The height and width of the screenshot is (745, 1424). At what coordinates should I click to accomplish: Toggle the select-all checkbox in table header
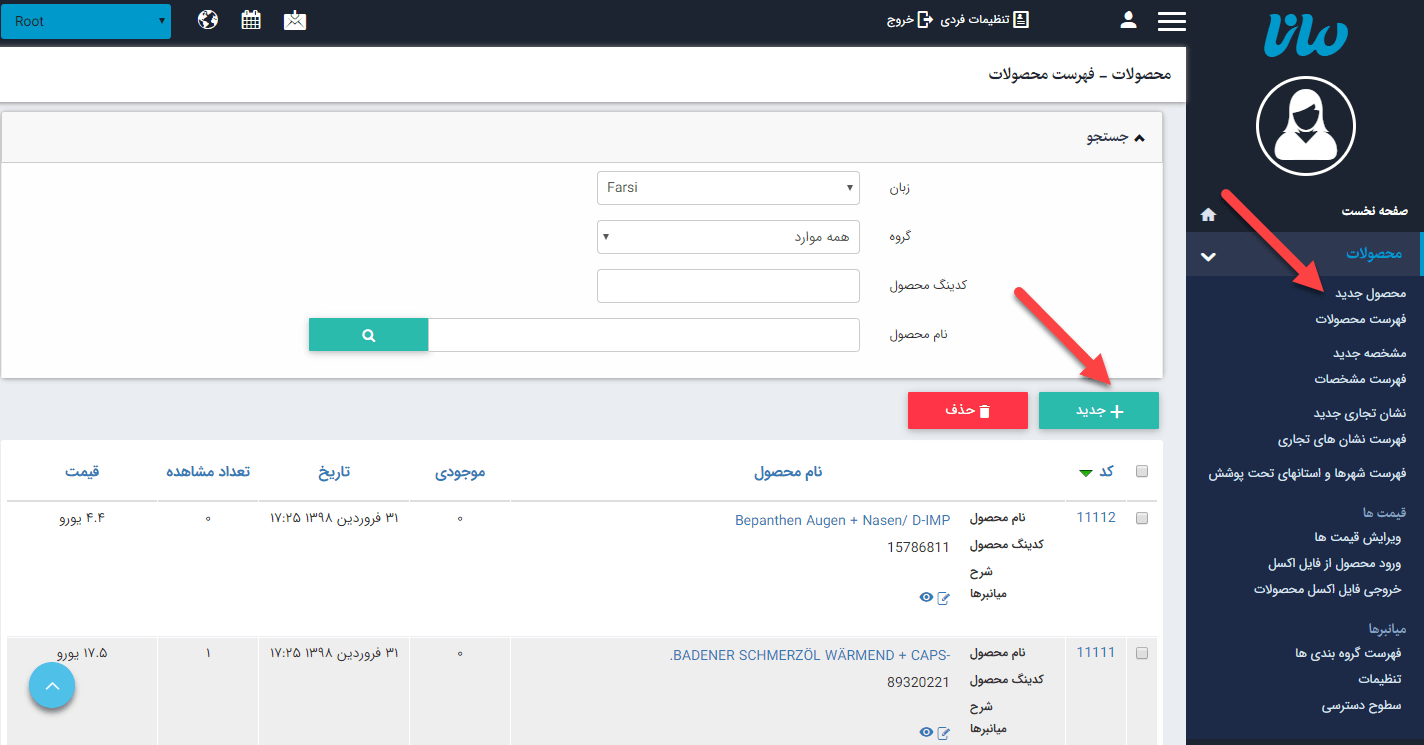coord(1142,472)
